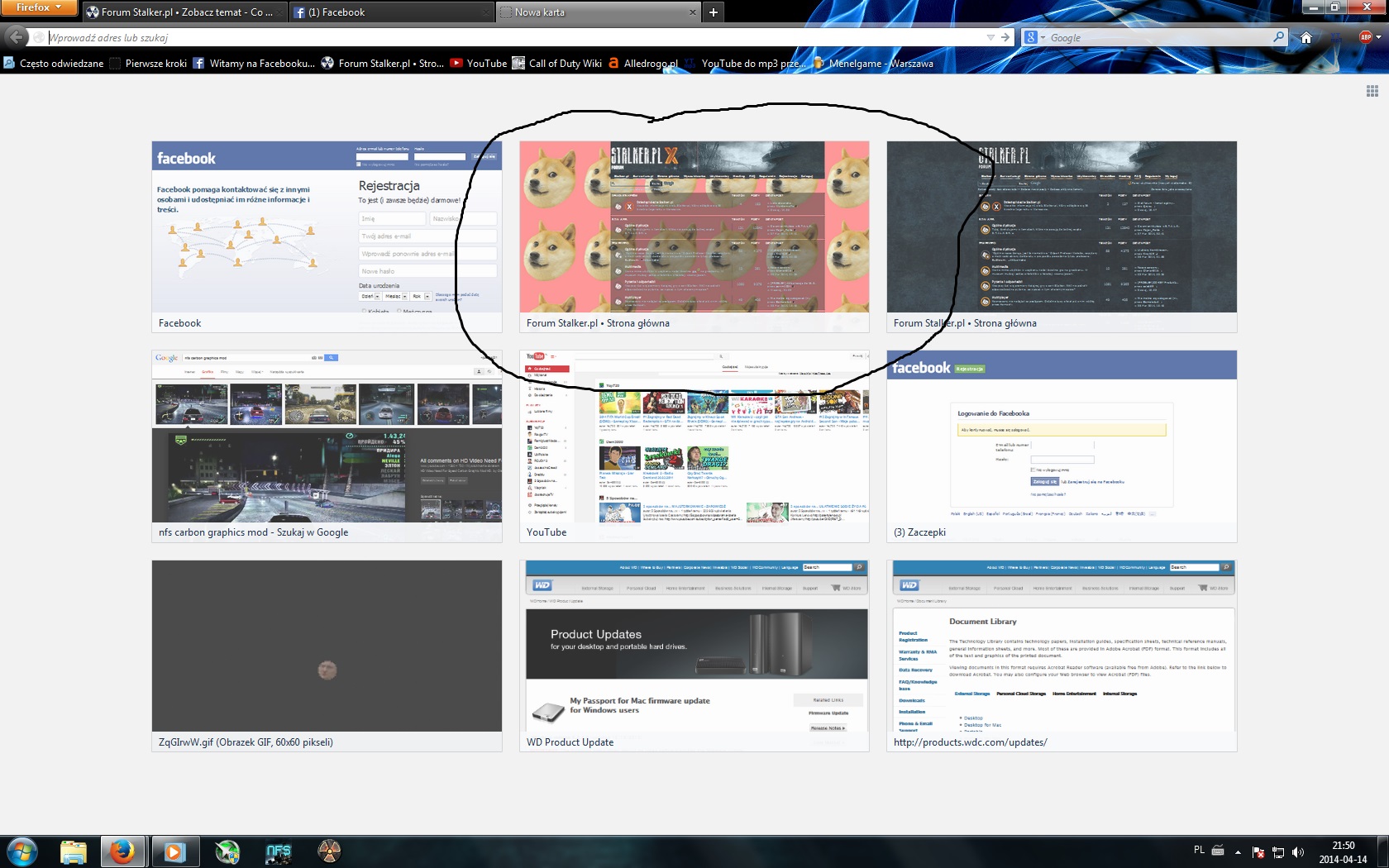
Task: Click the Firefox taskbar icon
Action: pos(122,851)
